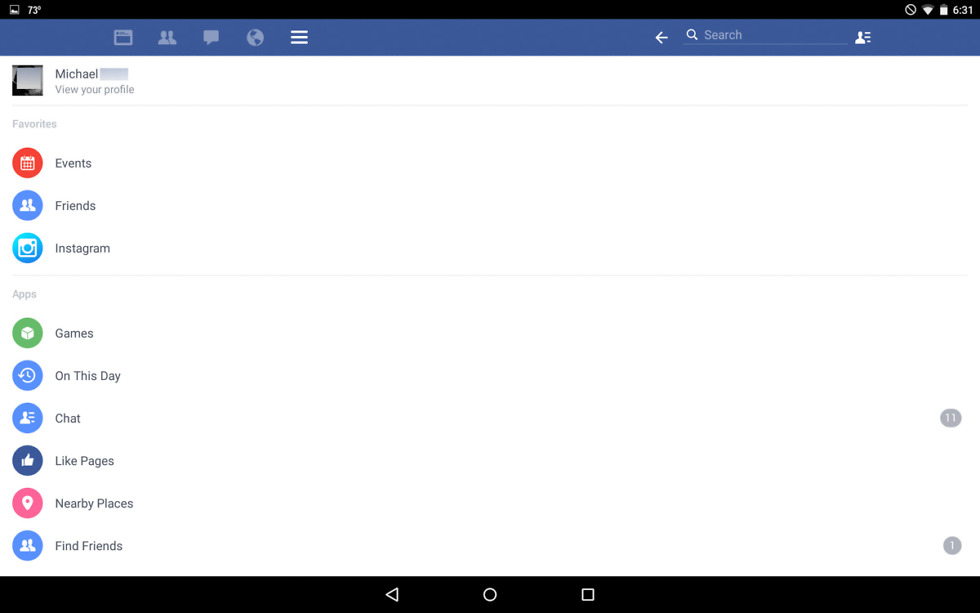Launch the Instagram icon
980x613 pixels.
click(x=28, y=248)
